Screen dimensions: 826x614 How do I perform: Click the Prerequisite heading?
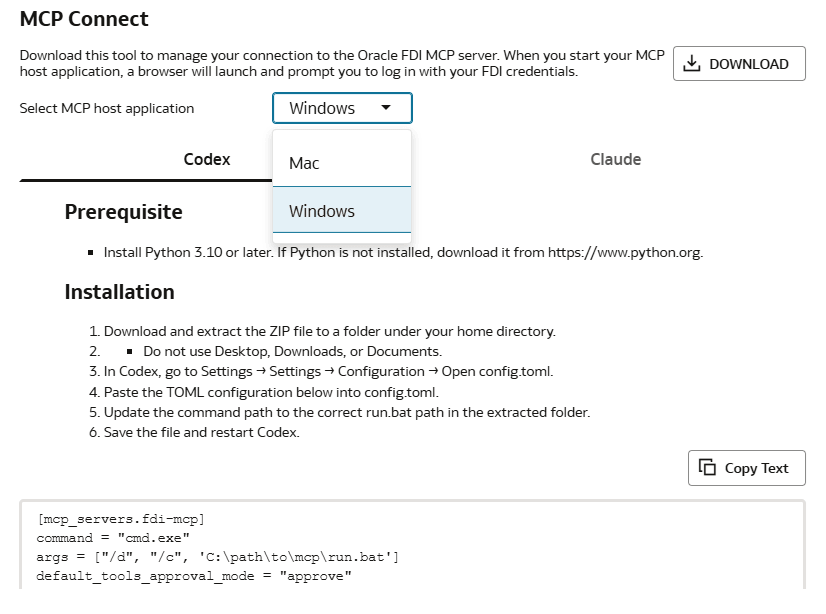pos(123,212)
